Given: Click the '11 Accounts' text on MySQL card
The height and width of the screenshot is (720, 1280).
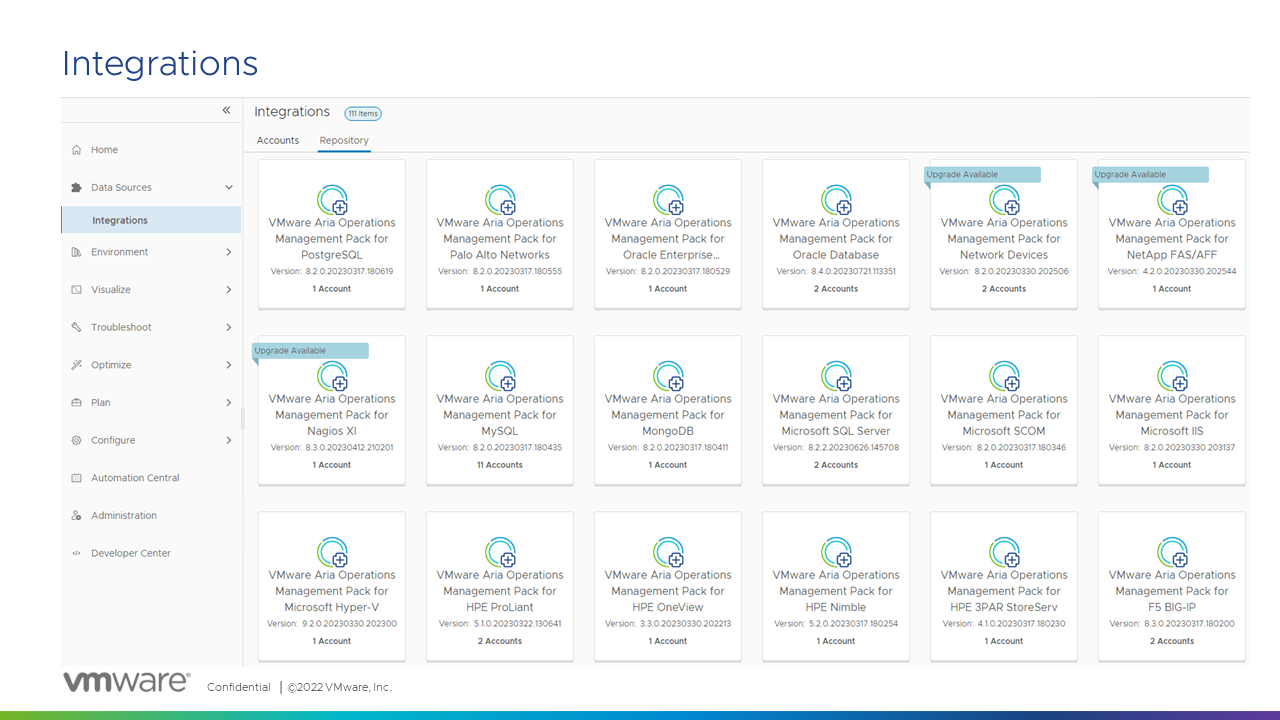Looking at the screenshot, I should 500,465.
